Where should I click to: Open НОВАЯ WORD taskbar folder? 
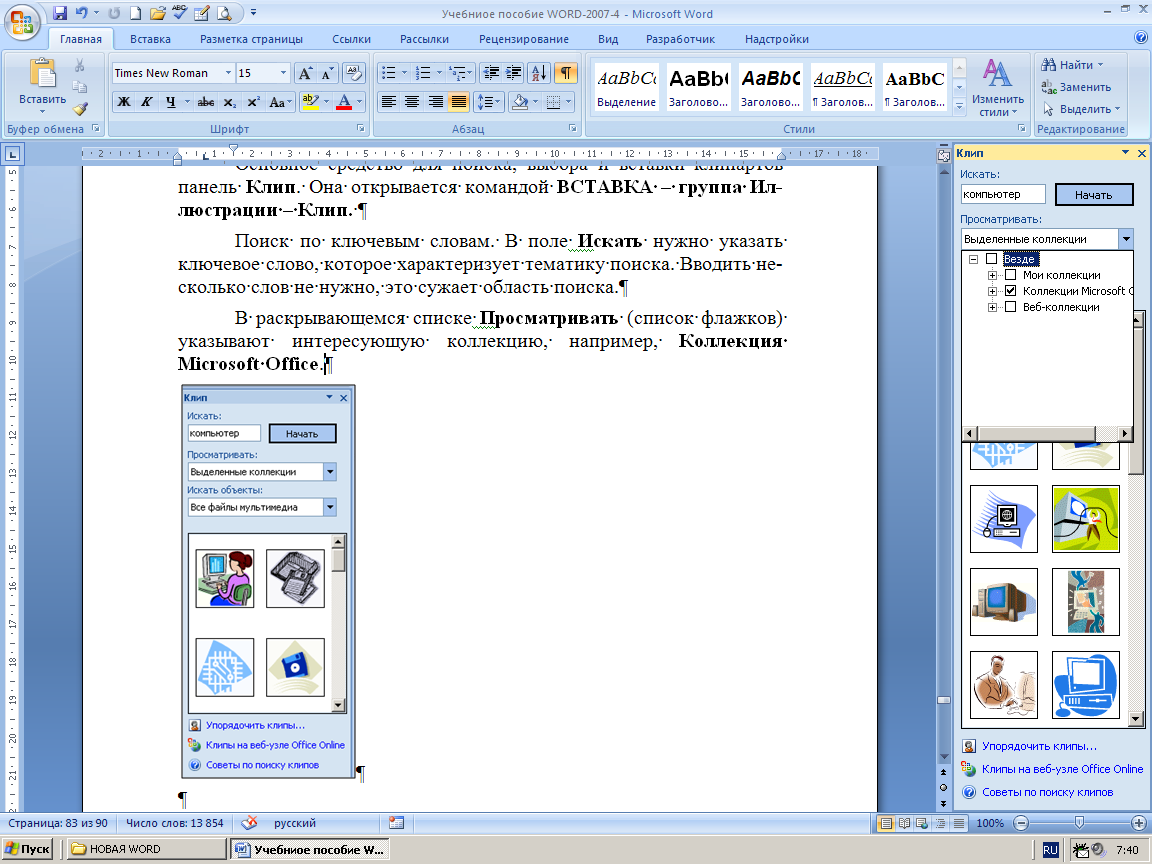point(147,849)
